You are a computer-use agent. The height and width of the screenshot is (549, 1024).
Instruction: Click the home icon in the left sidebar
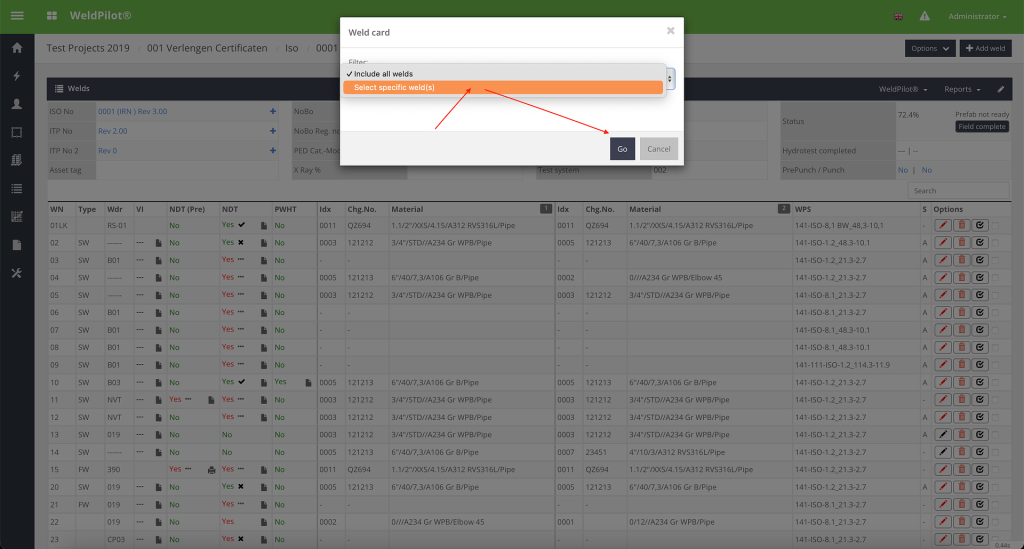[16, 48]
